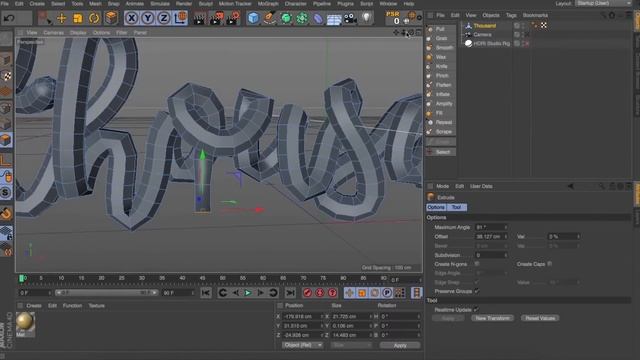Screen dimensions: 640x360
Task: Toggle the Y axis lock
Action: (x=148, y=18)
